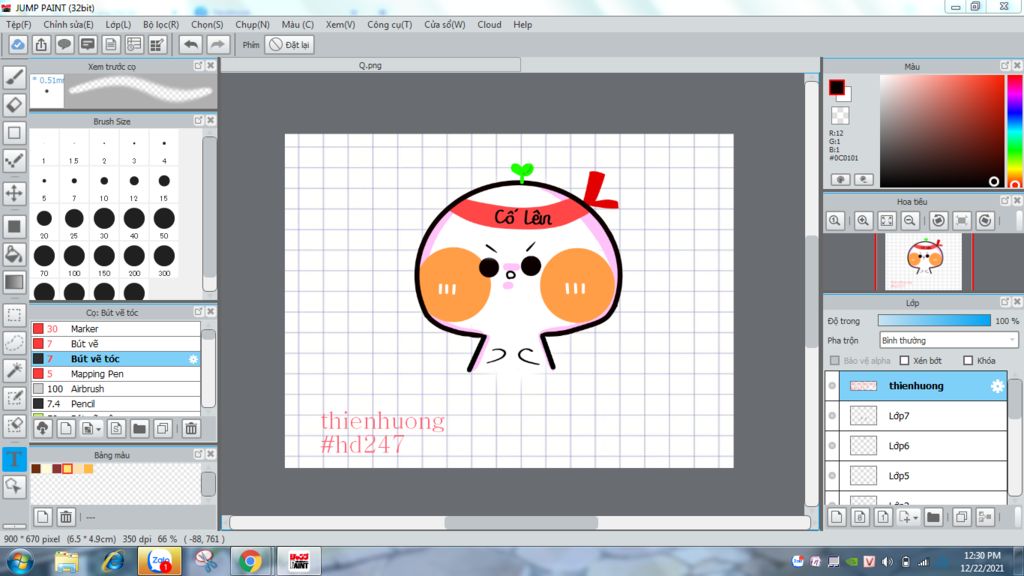Image resolution: width=1024 pixels, height=576 pixels.
Task: Open the add-brush dropdown arrow
Action: [x=99, y=429]
